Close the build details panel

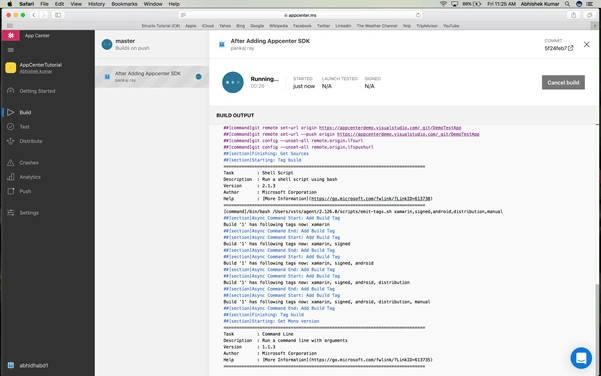pos(586,44)
